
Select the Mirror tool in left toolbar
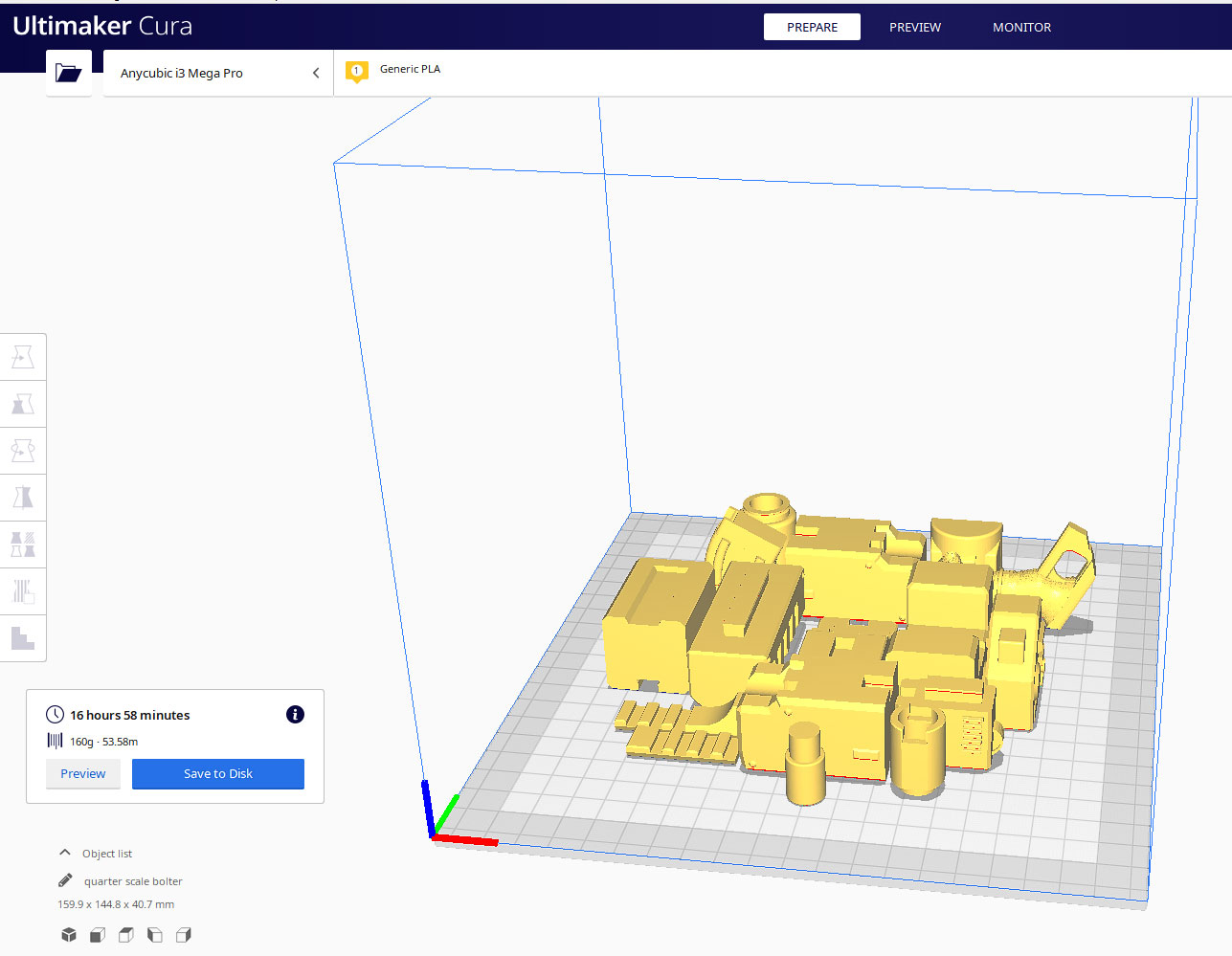23,498
